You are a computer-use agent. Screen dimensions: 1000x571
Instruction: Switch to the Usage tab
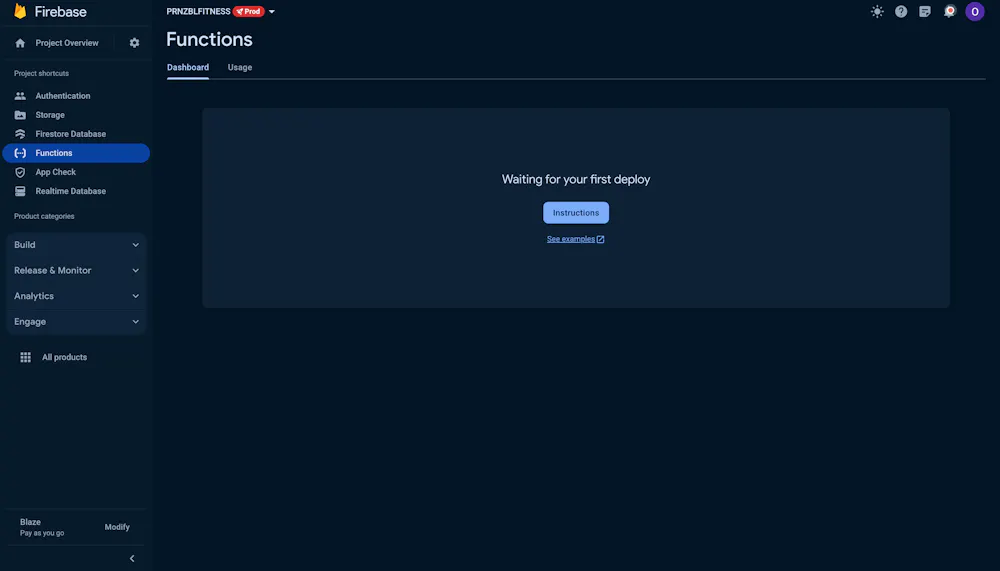coord(240,67)
